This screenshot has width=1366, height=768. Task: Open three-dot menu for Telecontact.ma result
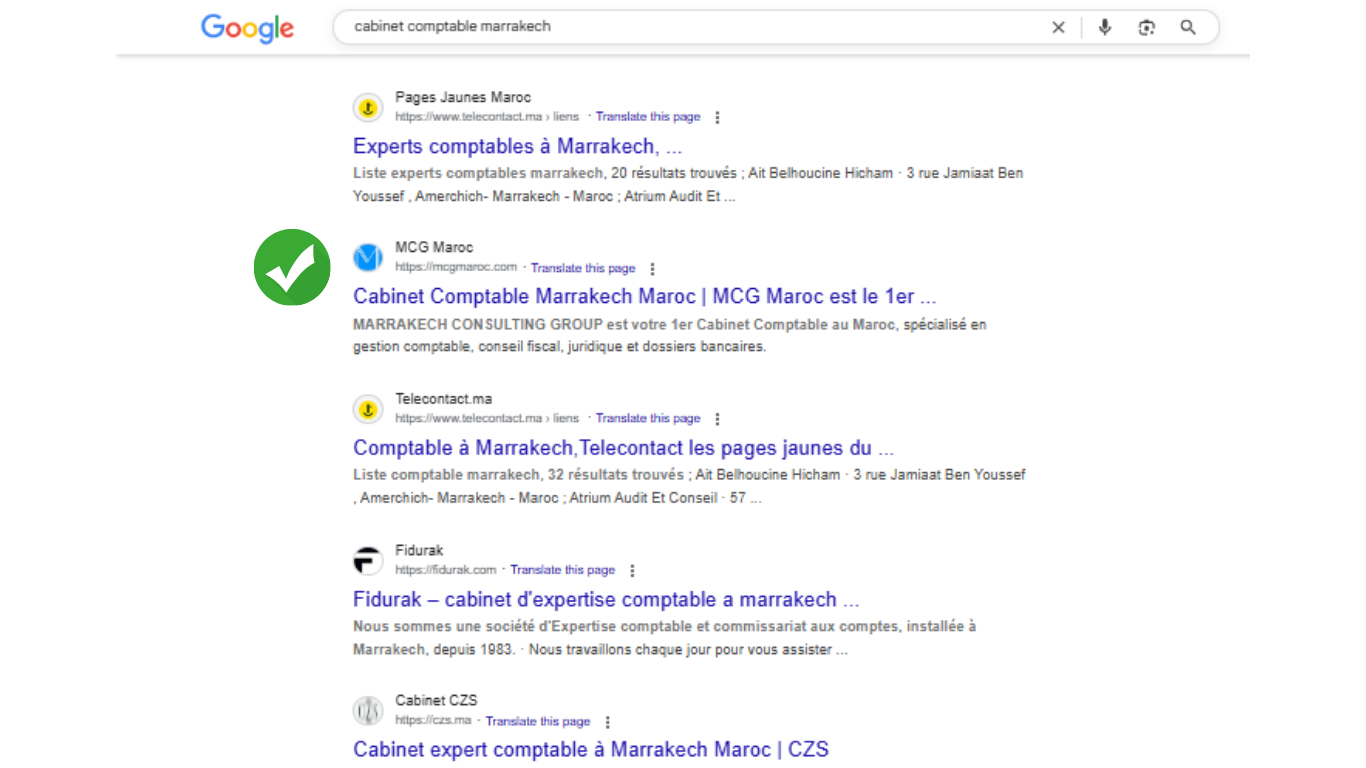717,419
